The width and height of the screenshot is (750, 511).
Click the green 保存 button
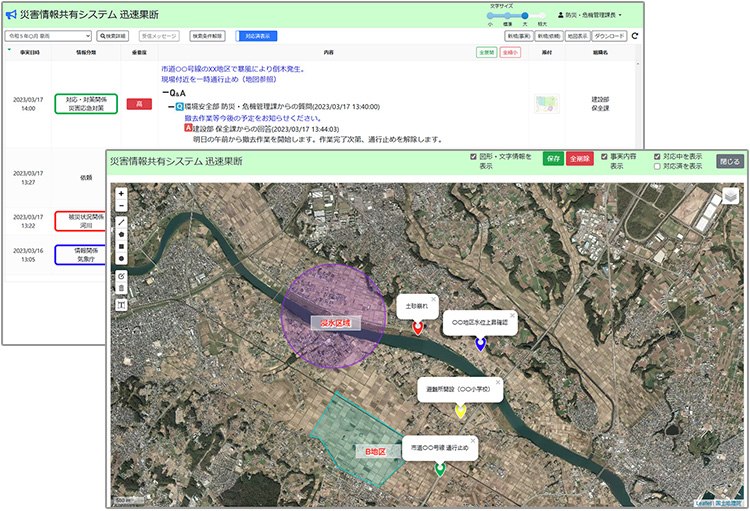click(x=553, y=159)
